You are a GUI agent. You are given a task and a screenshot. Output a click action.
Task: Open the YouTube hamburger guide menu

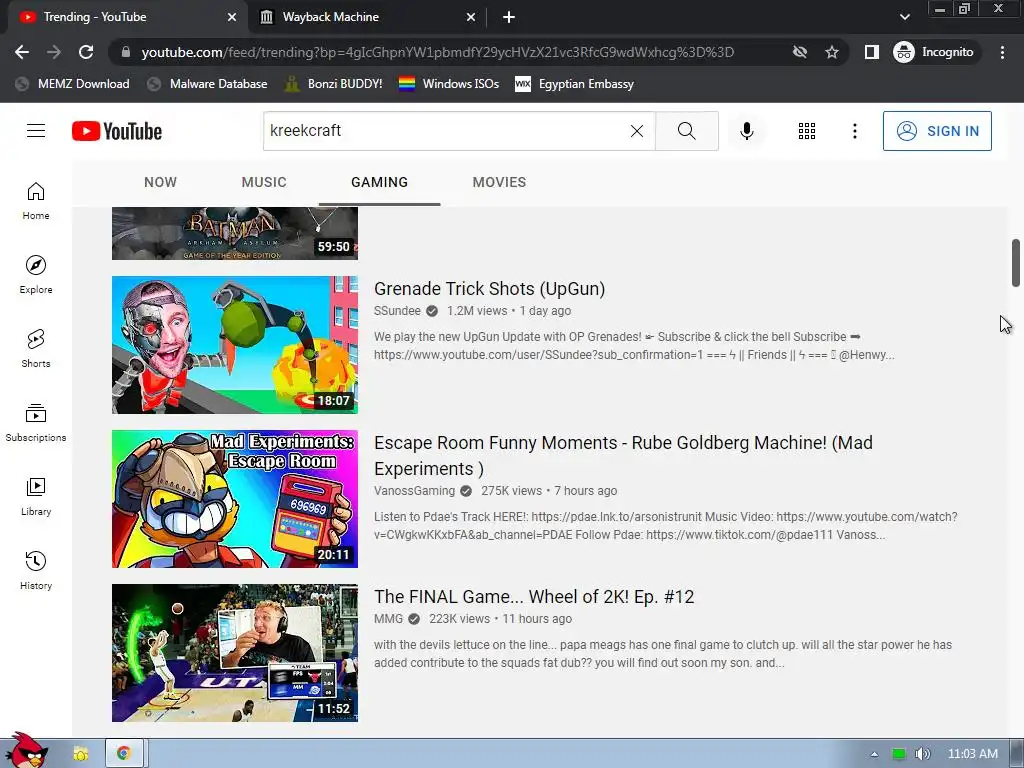[36, 131]
